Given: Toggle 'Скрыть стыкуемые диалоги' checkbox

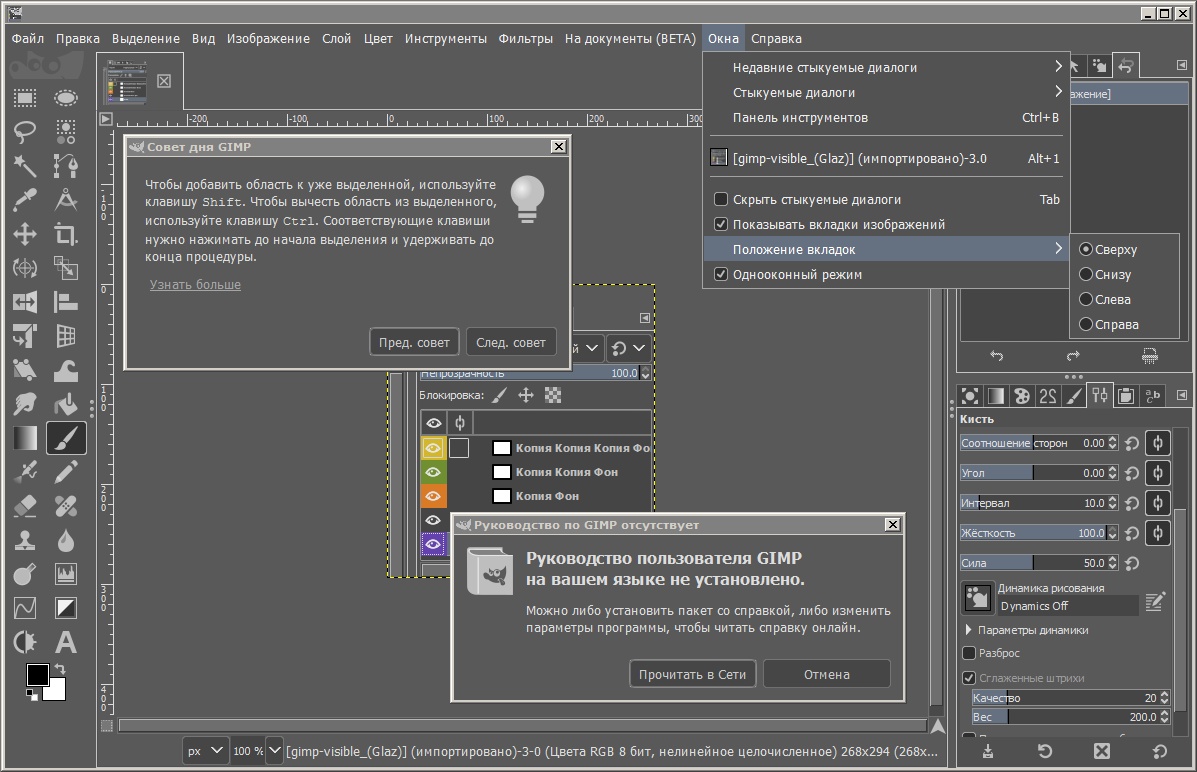Looking at the screenshot, I should coord(721,199).
